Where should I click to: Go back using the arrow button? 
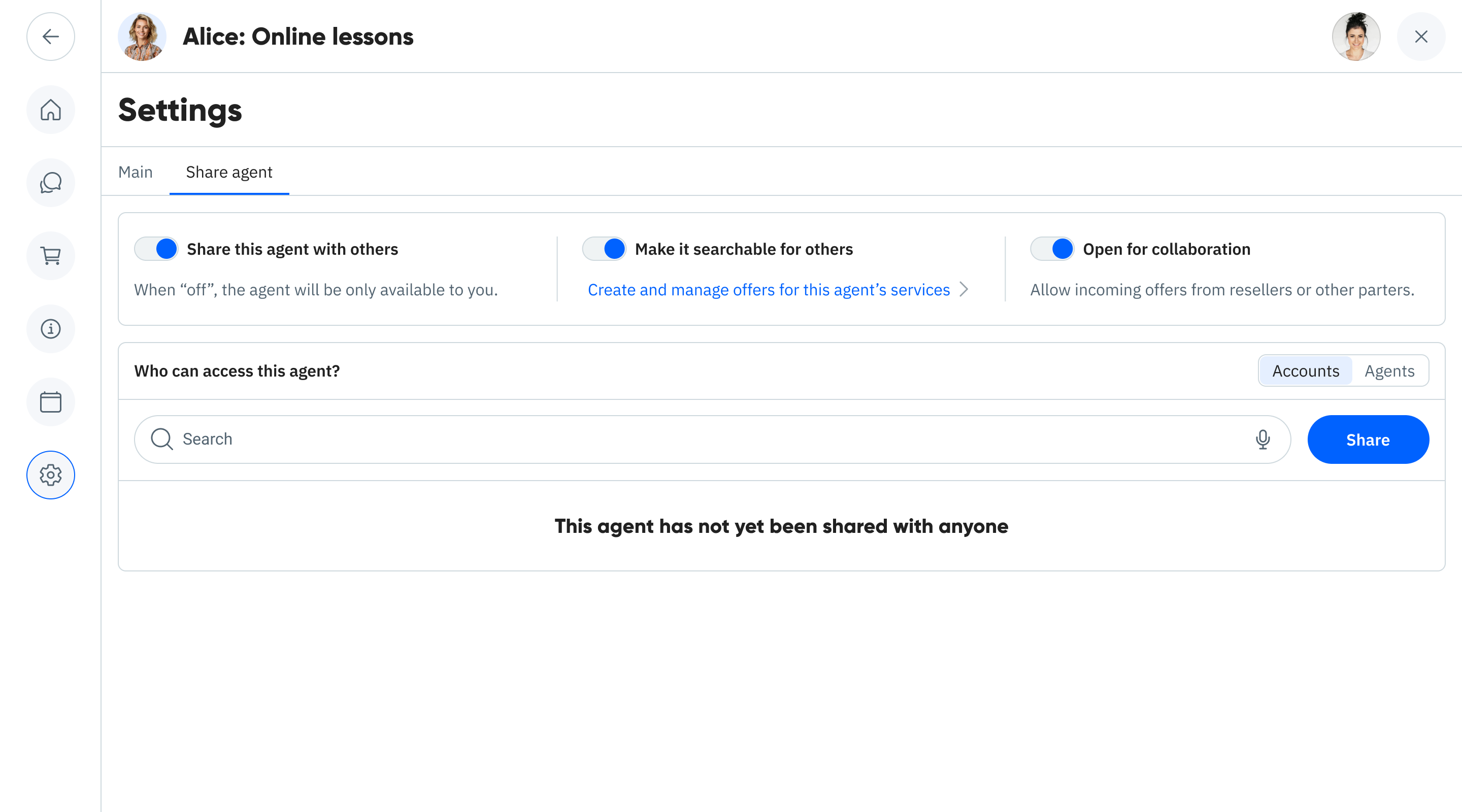tap(51, 37)
